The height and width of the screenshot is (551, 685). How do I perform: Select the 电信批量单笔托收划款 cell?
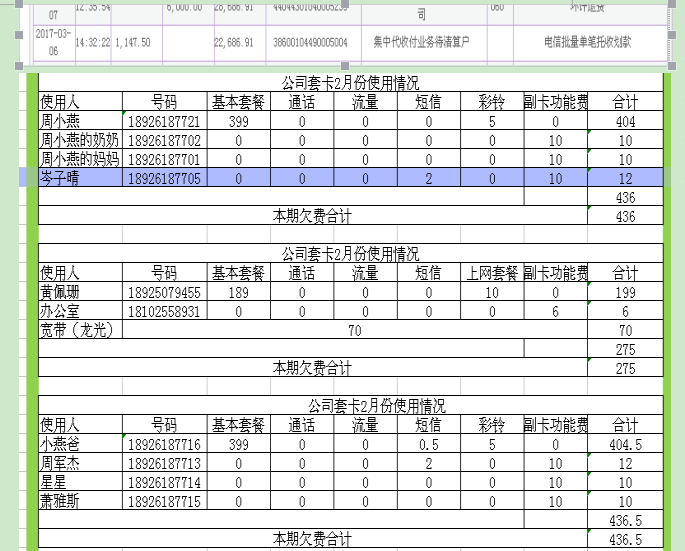(587, 43)
